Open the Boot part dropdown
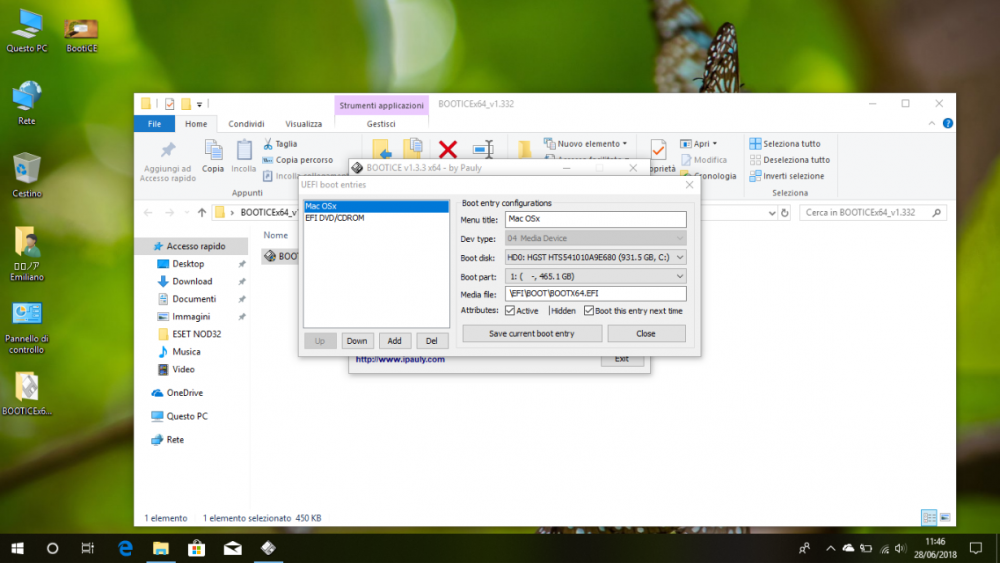 pos(680,277)
